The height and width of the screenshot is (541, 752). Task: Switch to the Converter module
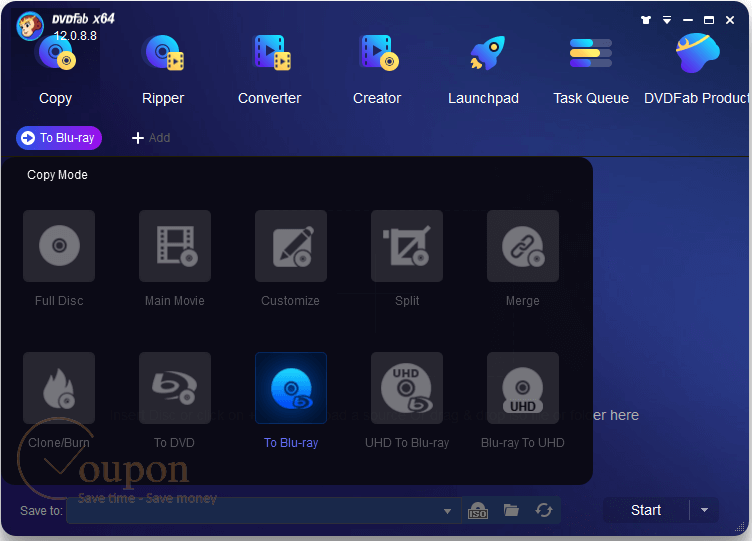click(x=270, y=71)
